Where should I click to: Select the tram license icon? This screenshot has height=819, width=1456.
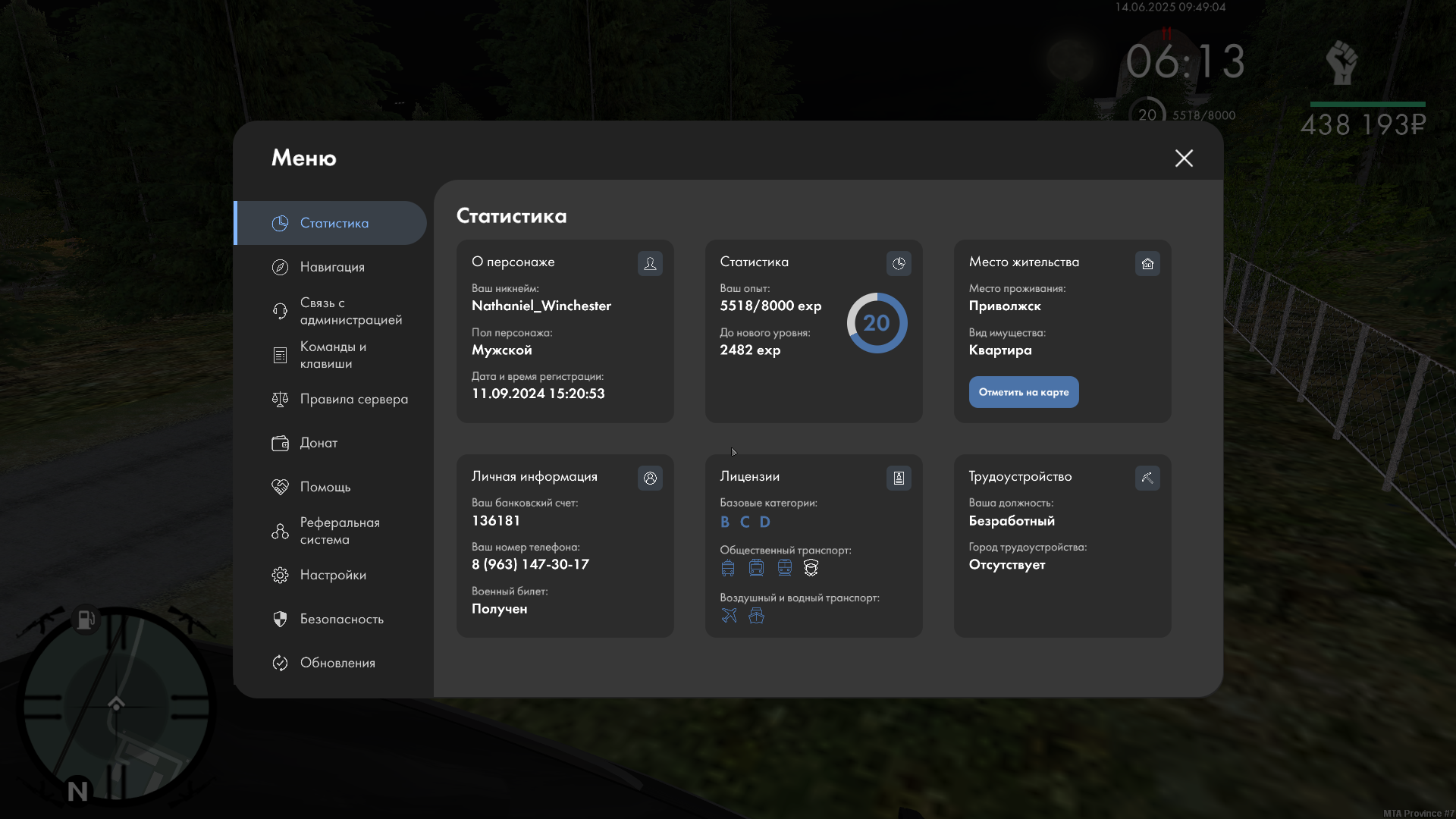[x=756, y=568]
